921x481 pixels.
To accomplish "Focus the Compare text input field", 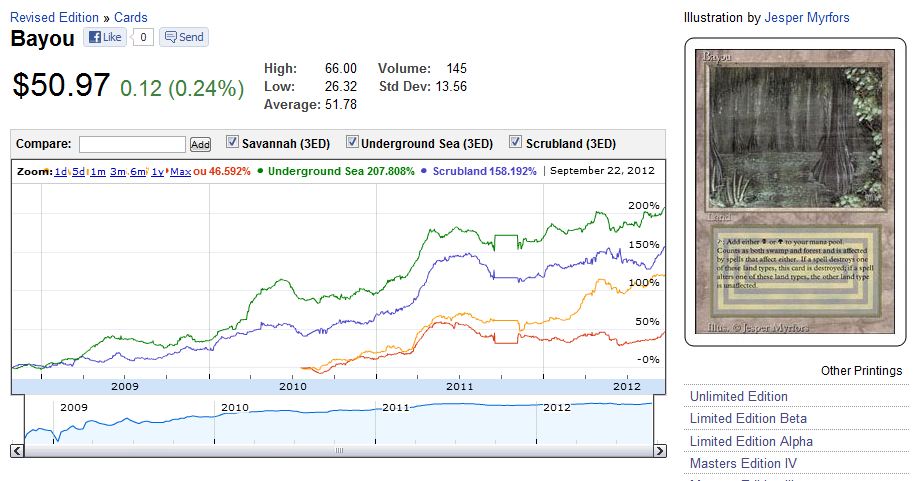I will click(132, 144).
